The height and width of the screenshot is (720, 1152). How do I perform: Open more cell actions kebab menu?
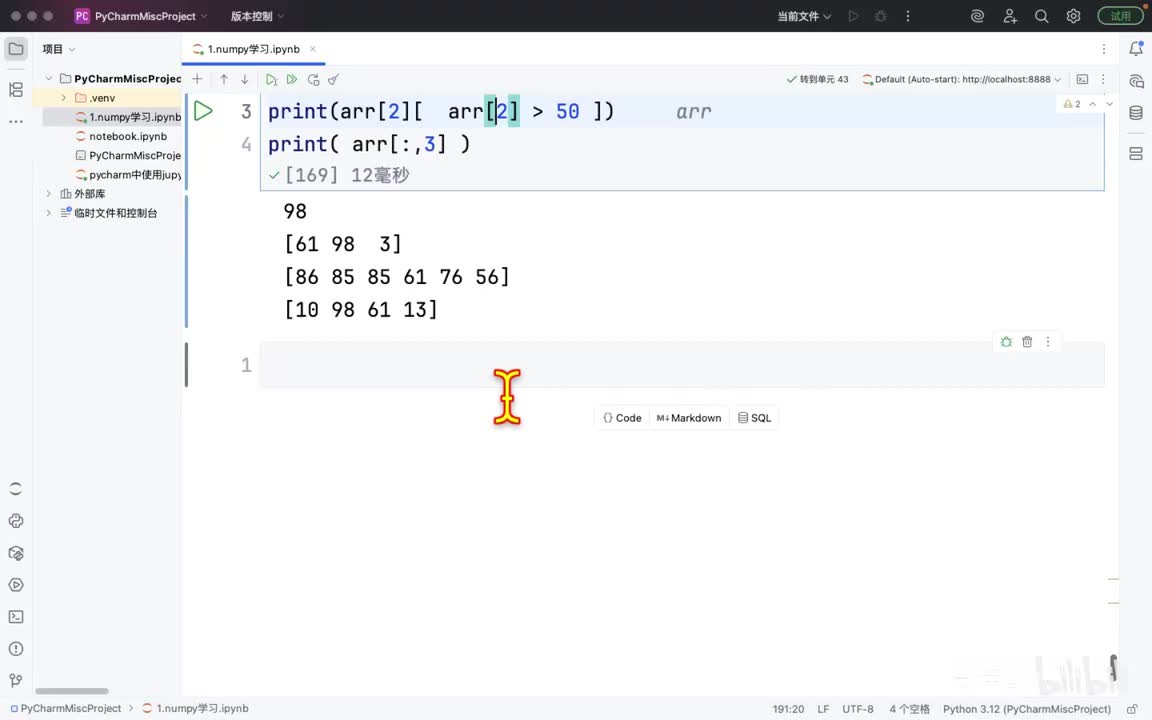click(x=1048, y=342)
